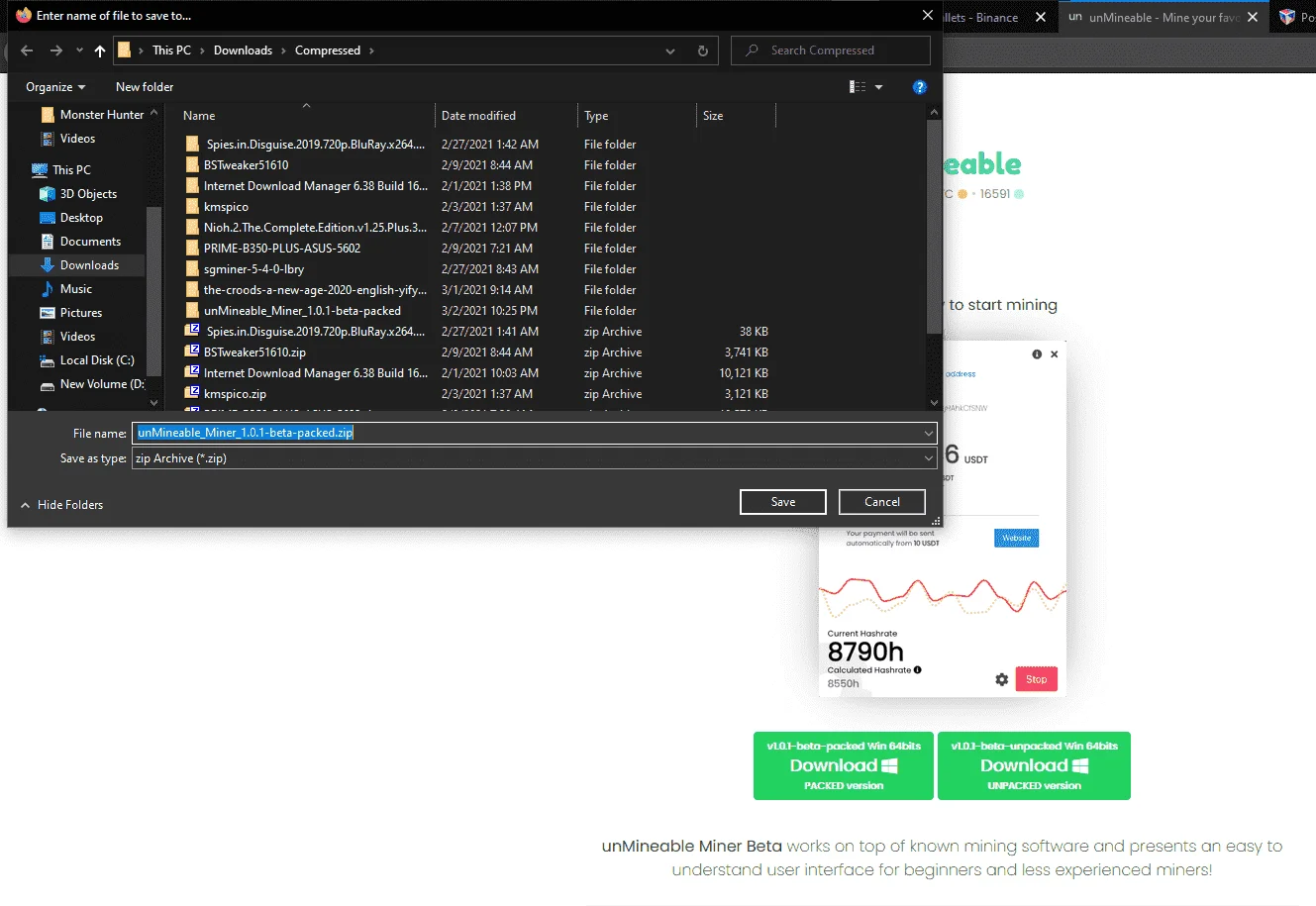Open the Organize menu
The image size is (1316, 906).
pos(55,87)
